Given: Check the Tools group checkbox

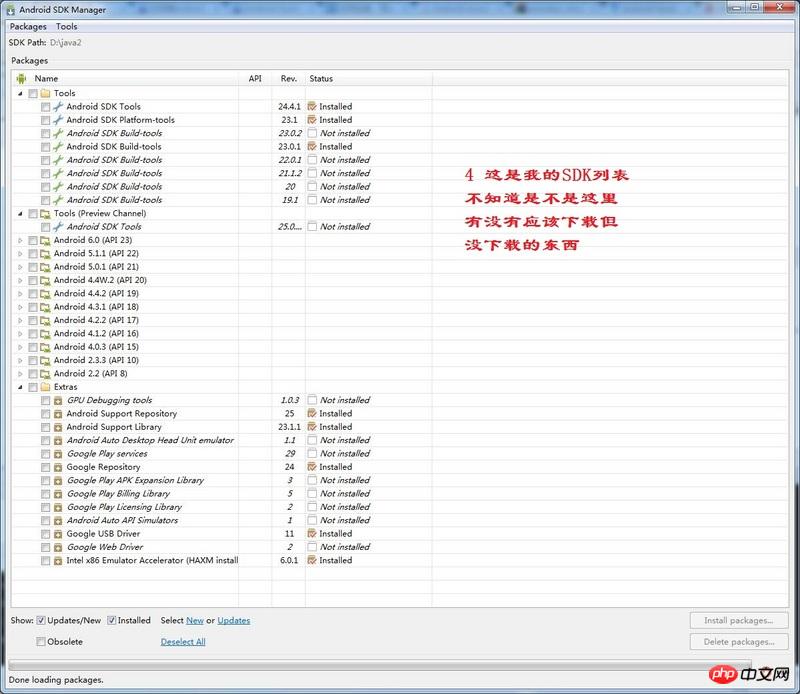Looking at the screenshot, I should (x=33, y=93).
